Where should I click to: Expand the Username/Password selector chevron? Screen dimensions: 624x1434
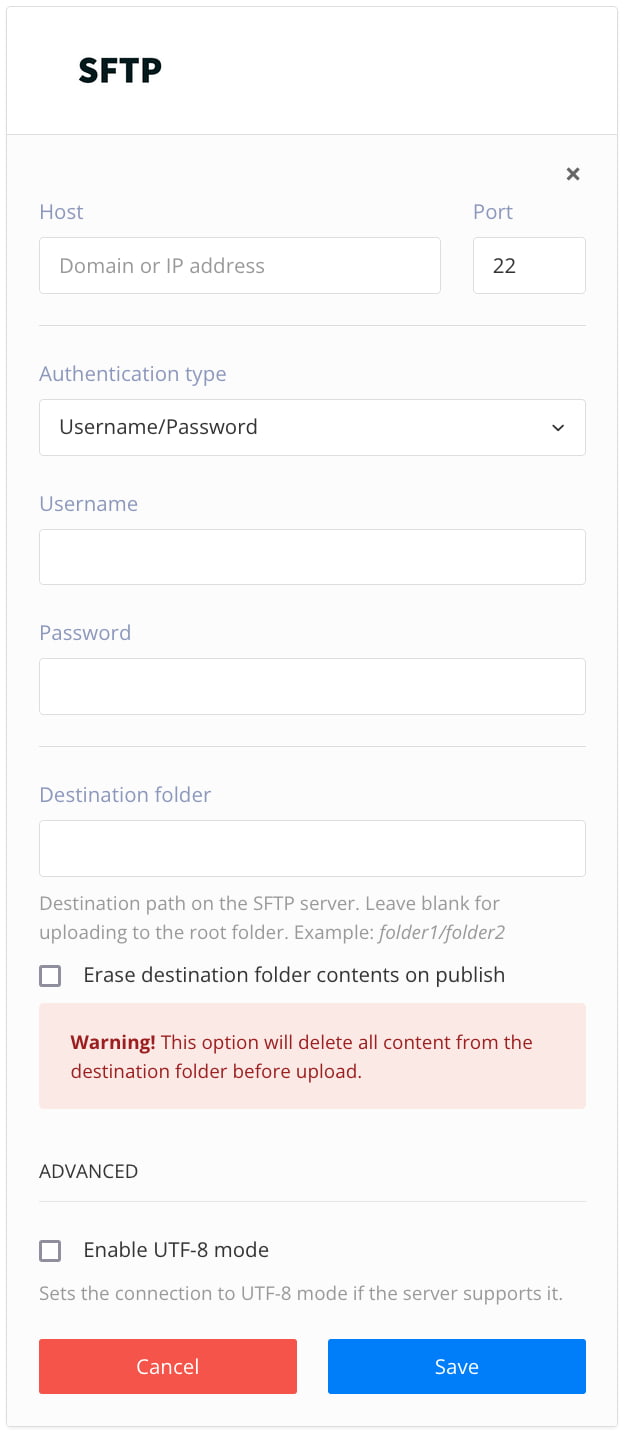[x=558, y=427]
